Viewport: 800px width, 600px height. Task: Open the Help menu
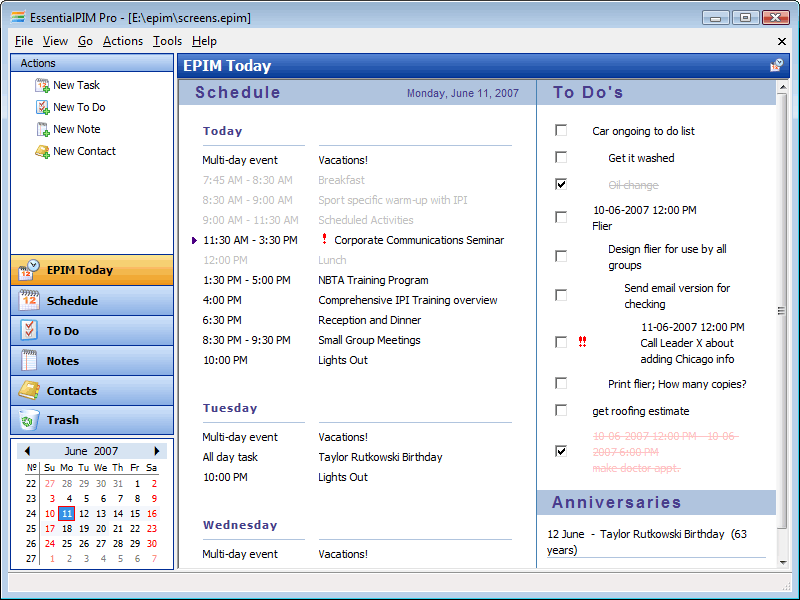pyautogui.click(x=204, y=41)
